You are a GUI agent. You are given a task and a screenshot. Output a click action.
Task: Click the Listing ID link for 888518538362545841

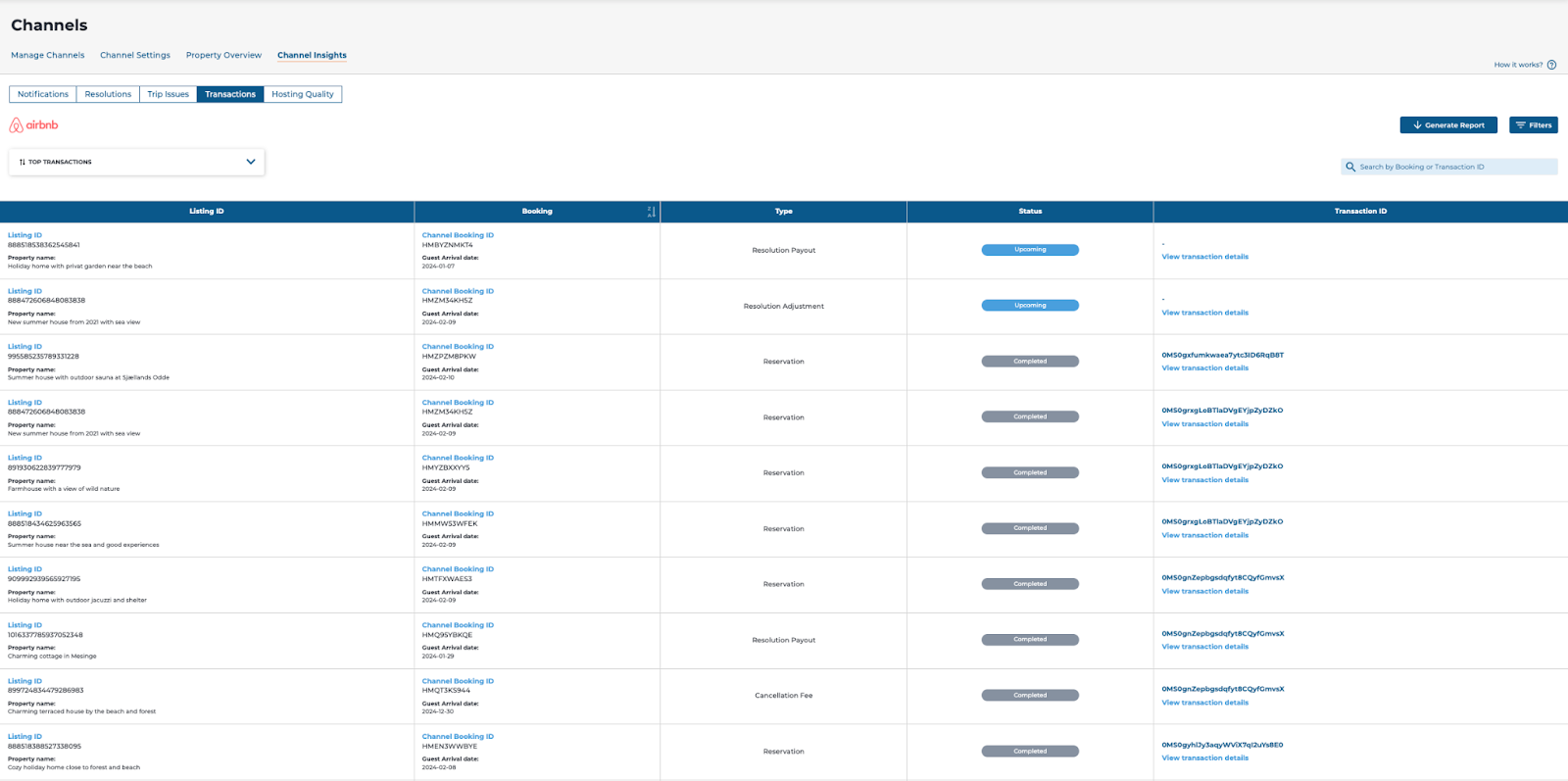pos(25,235)
